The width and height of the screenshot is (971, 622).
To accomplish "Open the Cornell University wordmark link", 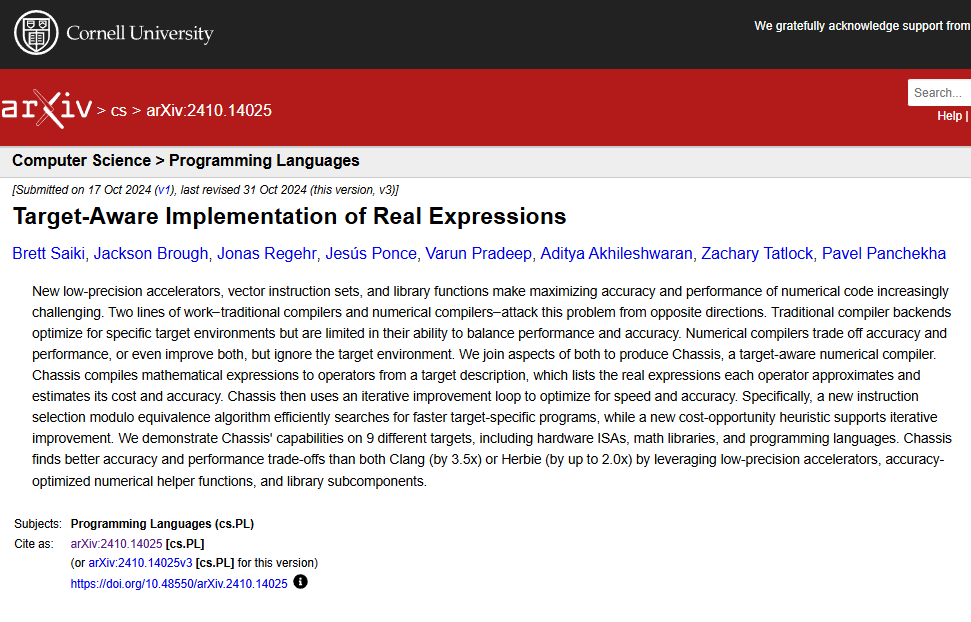I will click(140, 33).
